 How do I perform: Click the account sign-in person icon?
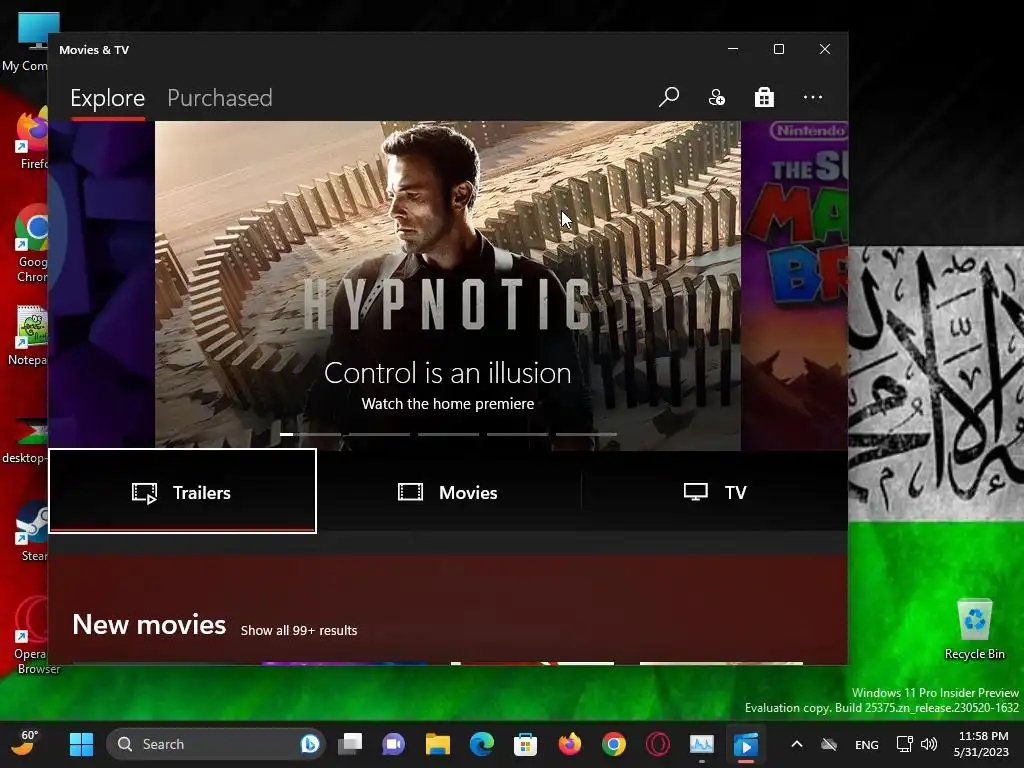point(716,97)
